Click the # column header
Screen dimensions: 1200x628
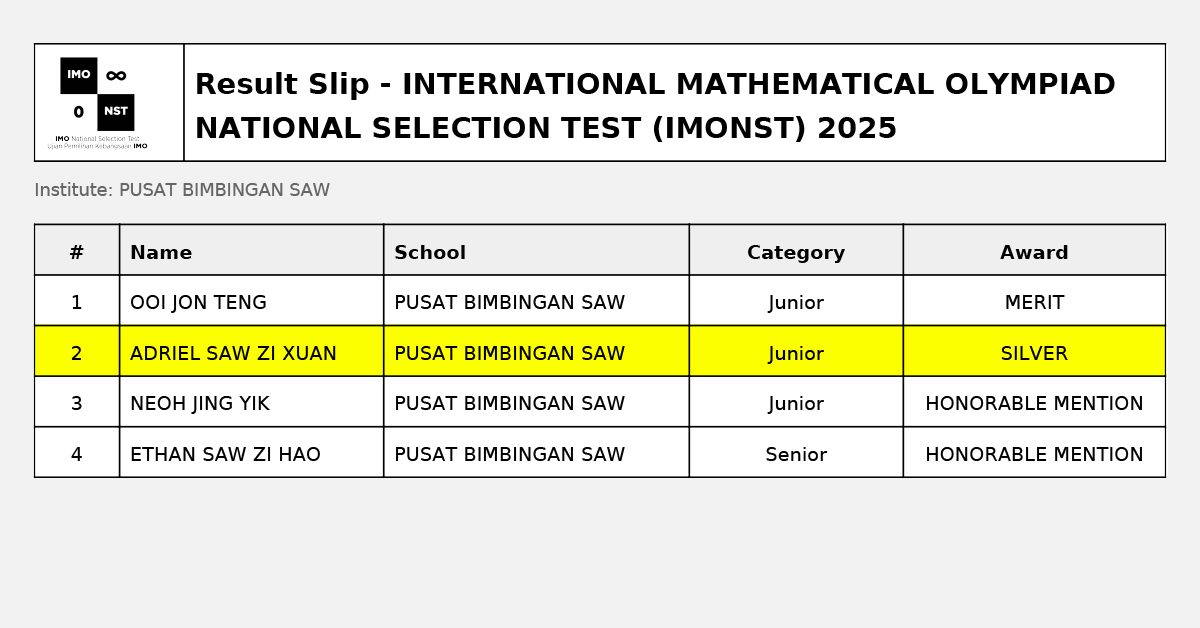[76, 253]
